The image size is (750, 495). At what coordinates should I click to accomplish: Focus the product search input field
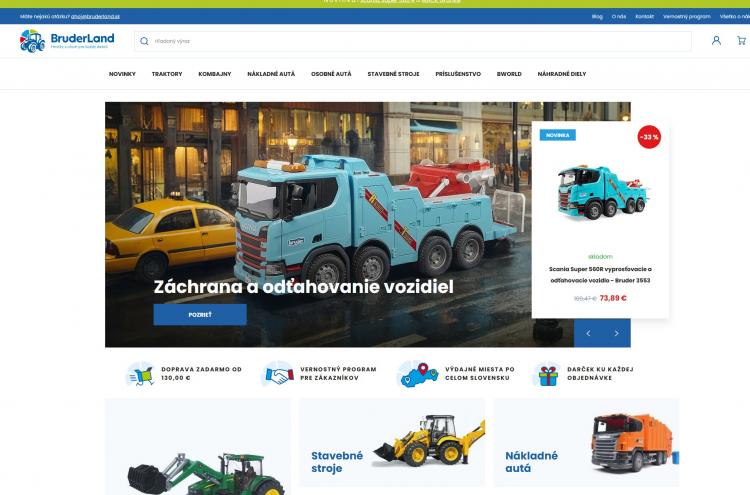413,41
